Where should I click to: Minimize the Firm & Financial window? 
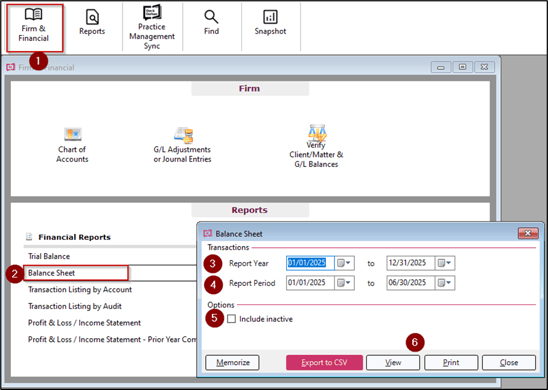tap(441, 67)
